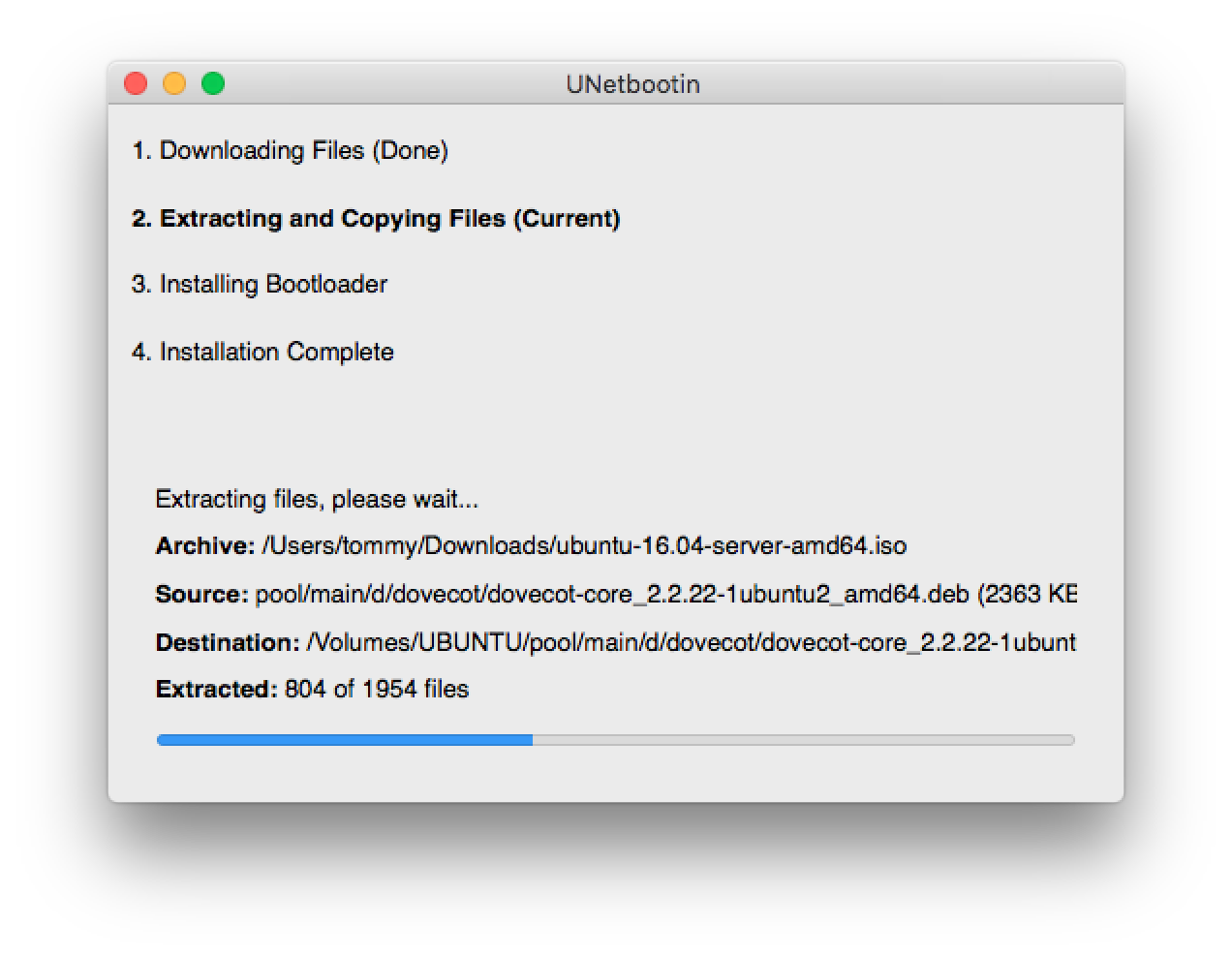Click the UNetbootin title bar text
Viewport: 1232px width, 957px height.
(x=632, y=84)
